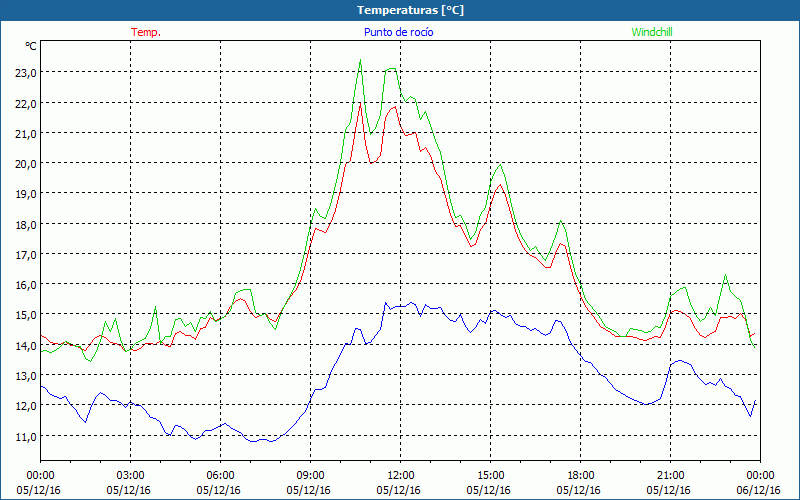Select the green "Windchill" legend label
Image resolution: width=800 pixels, height=500 pixels.
652,32
